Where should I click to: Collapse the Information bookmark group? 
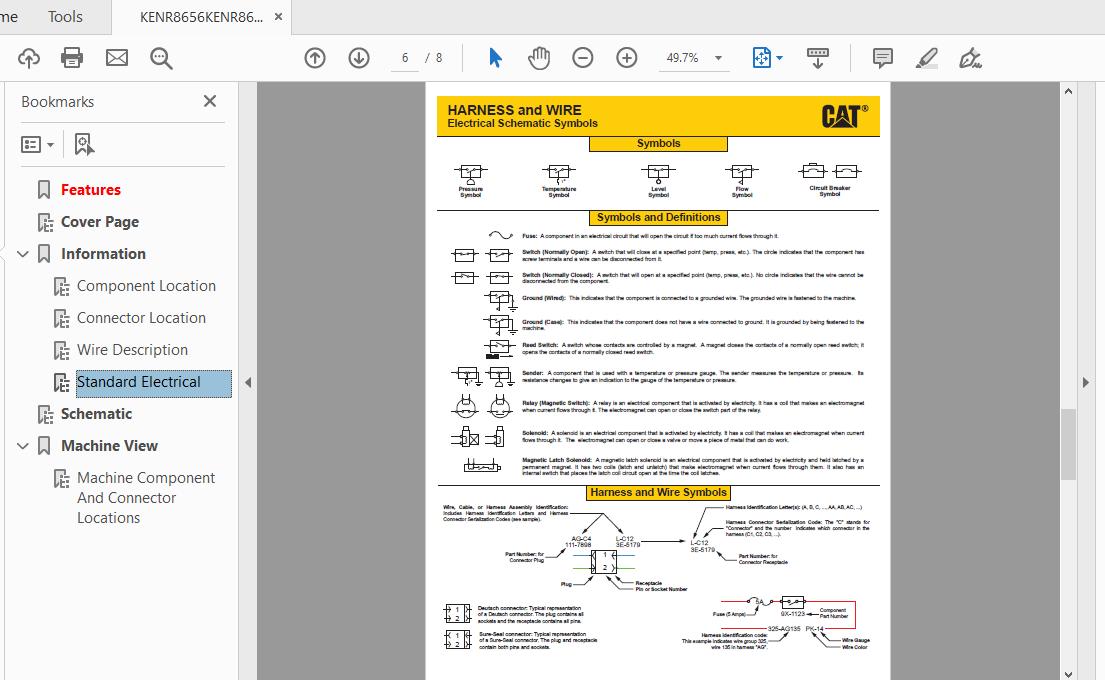point(23,254)
